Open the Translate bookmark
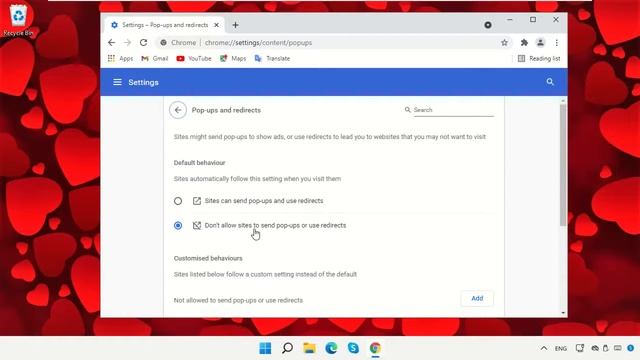Image resolution: width=640 pixels, height=360 pixels. pos(272,58)
